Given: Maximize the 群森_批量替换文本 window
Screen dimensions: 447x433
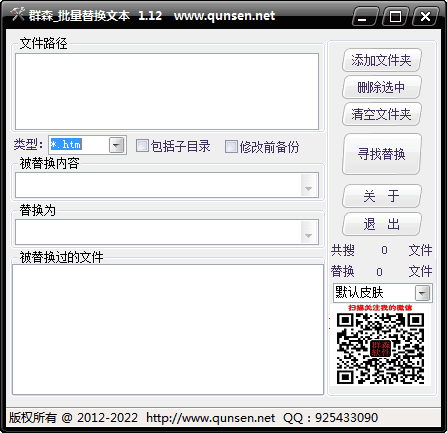Looking at the screenshot, I should (x=395, y=16).
